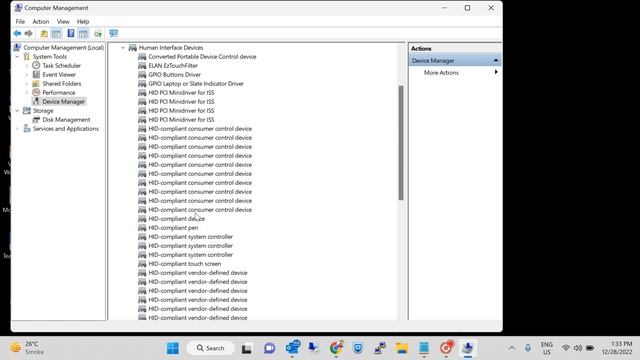Screen dimensions: 640x360
Task: Open the File menu
Action: (x=20, y=22)
